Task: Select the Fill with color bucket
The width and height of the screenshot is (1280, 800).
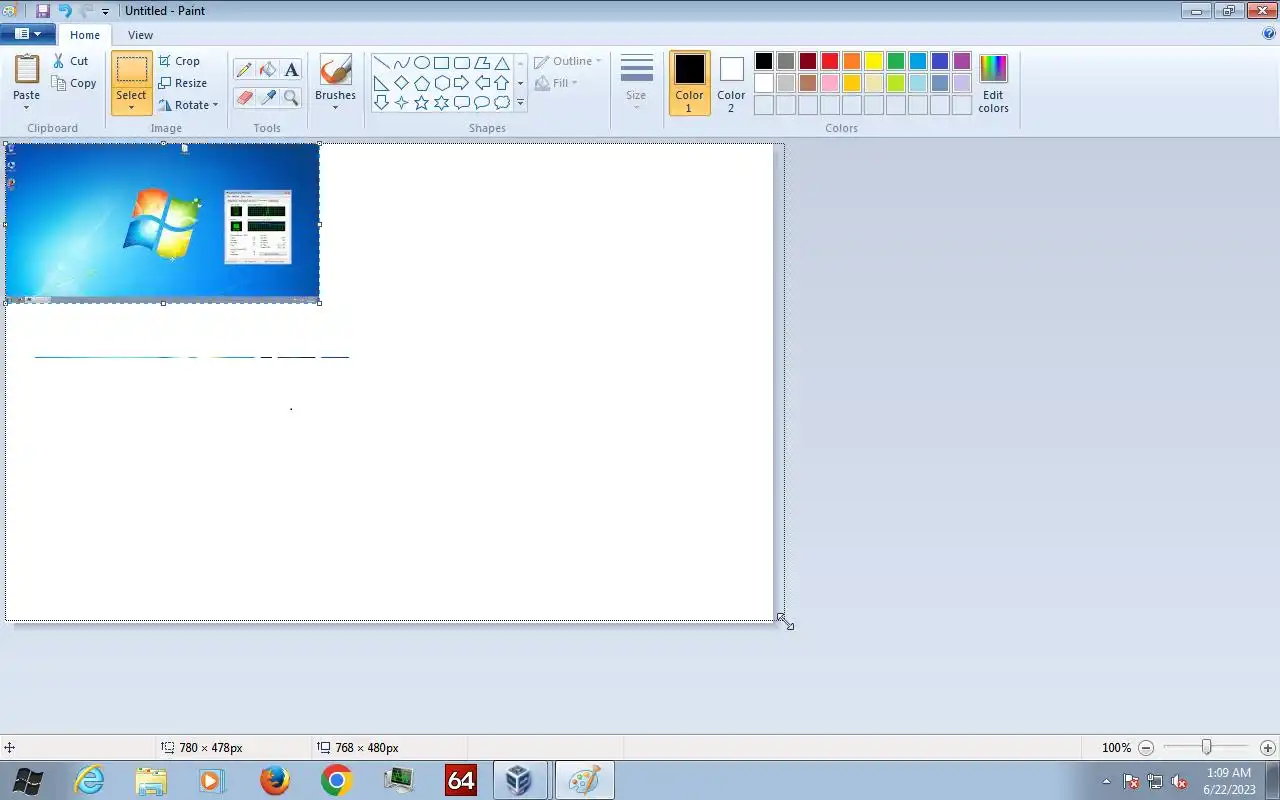Action: click(267, 69)
